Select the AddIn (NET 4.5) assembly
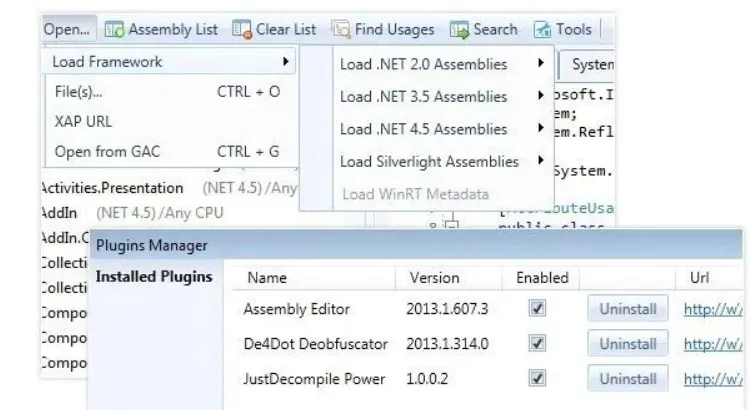Screen dimensions: 750x410 (x=132, y=213)
